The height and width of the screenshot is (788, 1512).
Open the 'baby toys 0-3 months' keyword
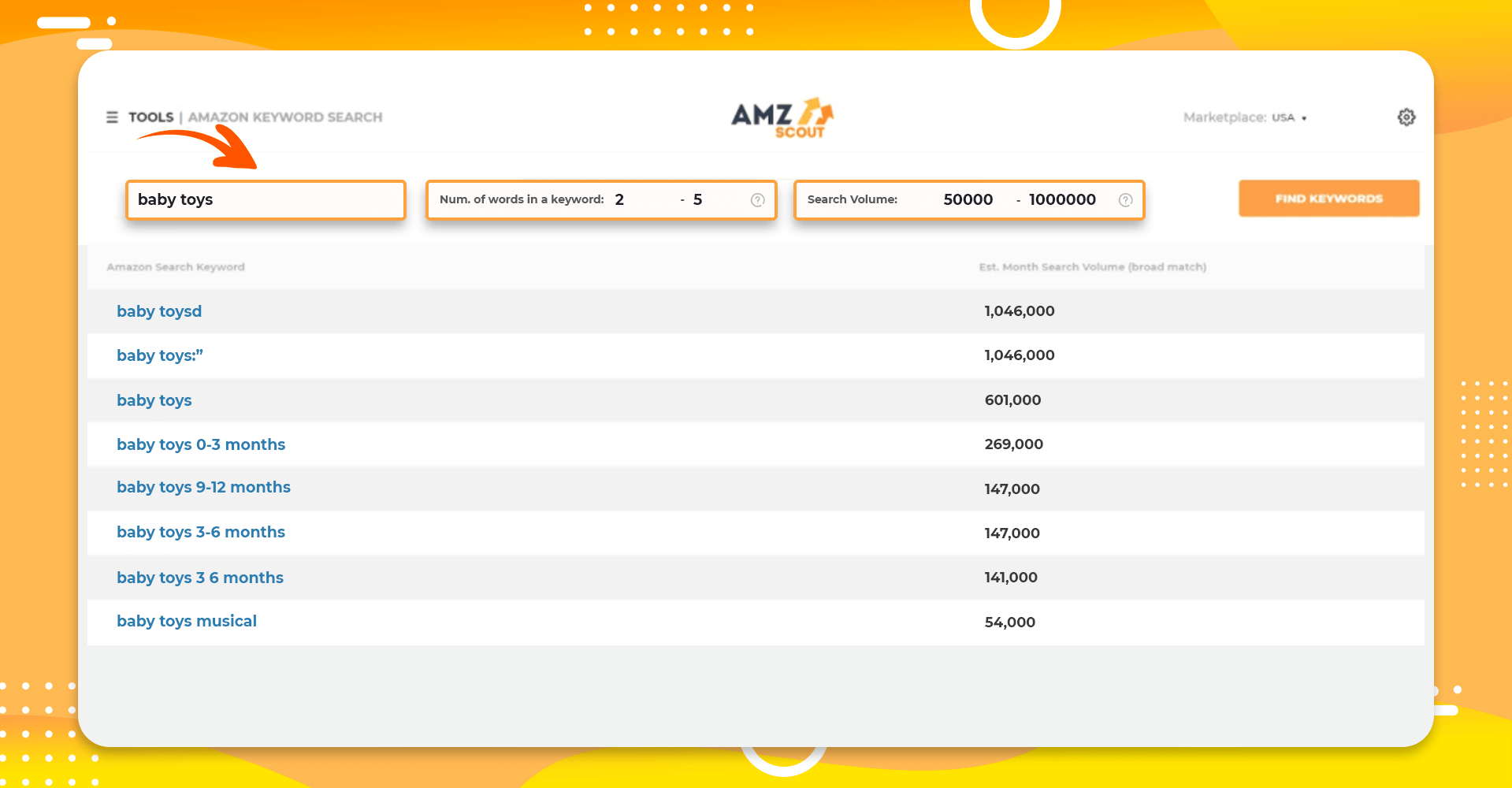201,444
